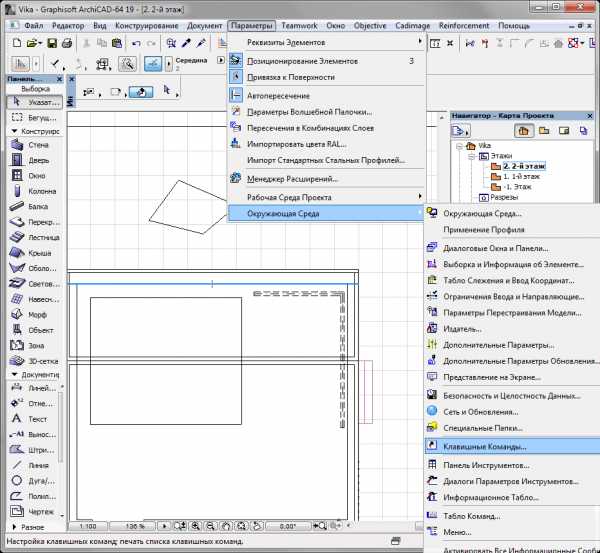This screenshot has width=600, height=553.
Task: Click the zoom out magnifier at bottom
Action: point(210,526)
